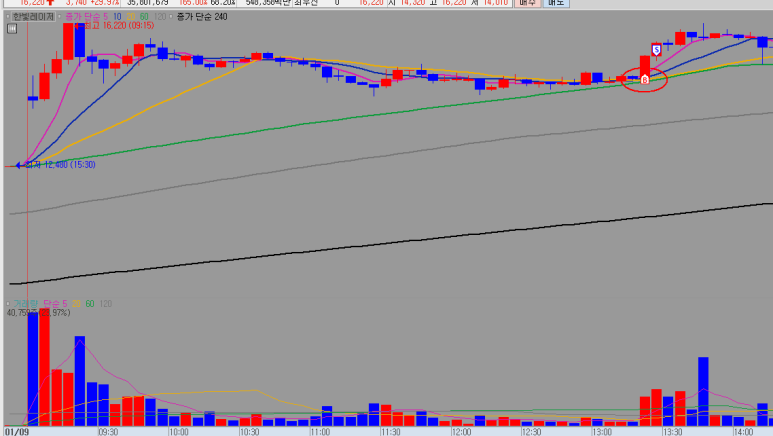Image resolution: width=773 pixels, height=436 pixels.
Task: Select the 한빛레이저 stock name label
Action: click(x=33, y=17)
